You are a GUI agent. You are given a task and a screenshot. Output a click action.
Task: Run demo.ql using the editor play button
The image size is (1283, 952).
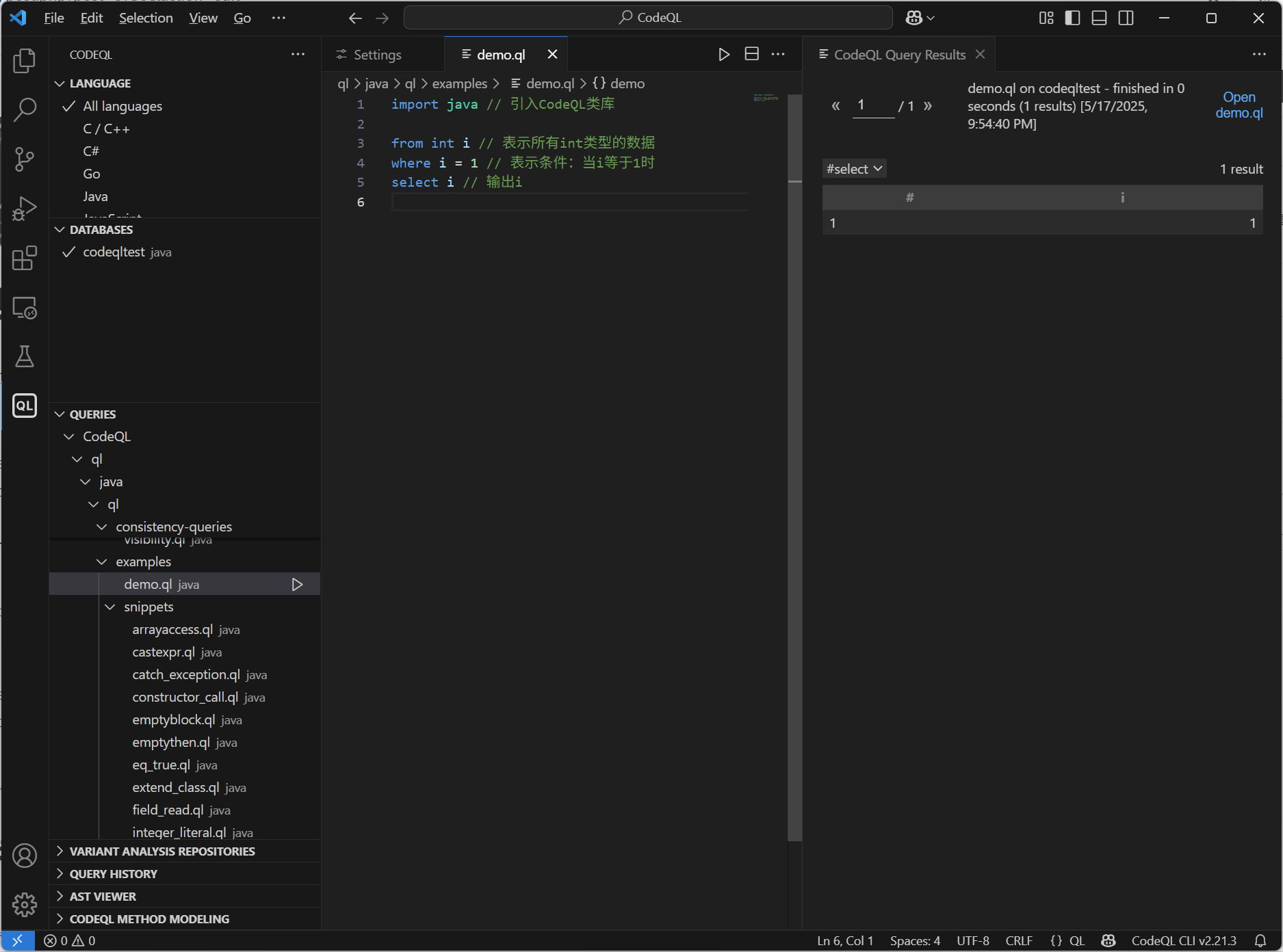724,54
